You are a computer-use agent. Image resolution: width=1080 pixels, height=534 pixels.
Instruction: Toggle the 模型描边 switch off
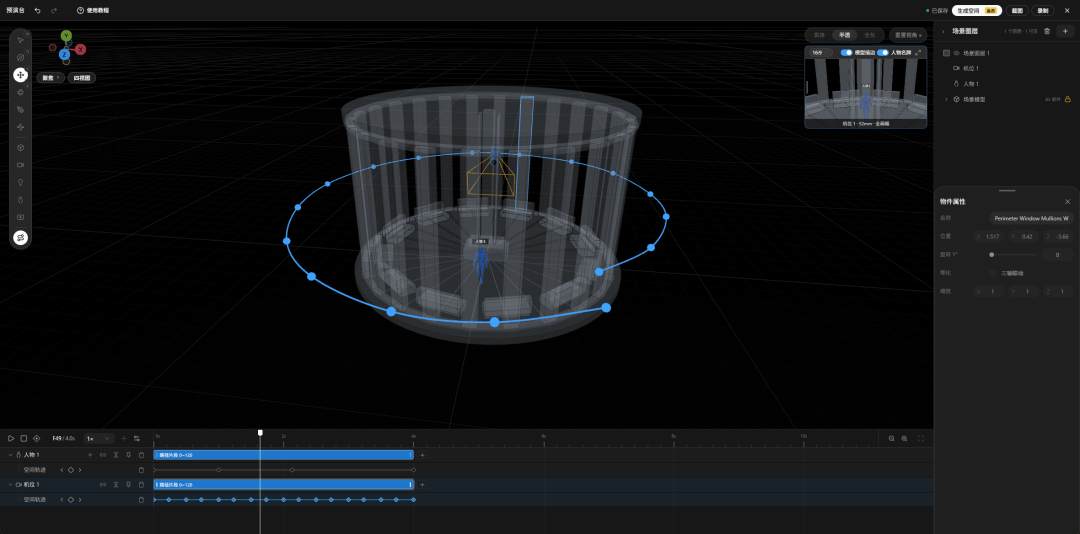pyautogui.click(x=847, y=52)
